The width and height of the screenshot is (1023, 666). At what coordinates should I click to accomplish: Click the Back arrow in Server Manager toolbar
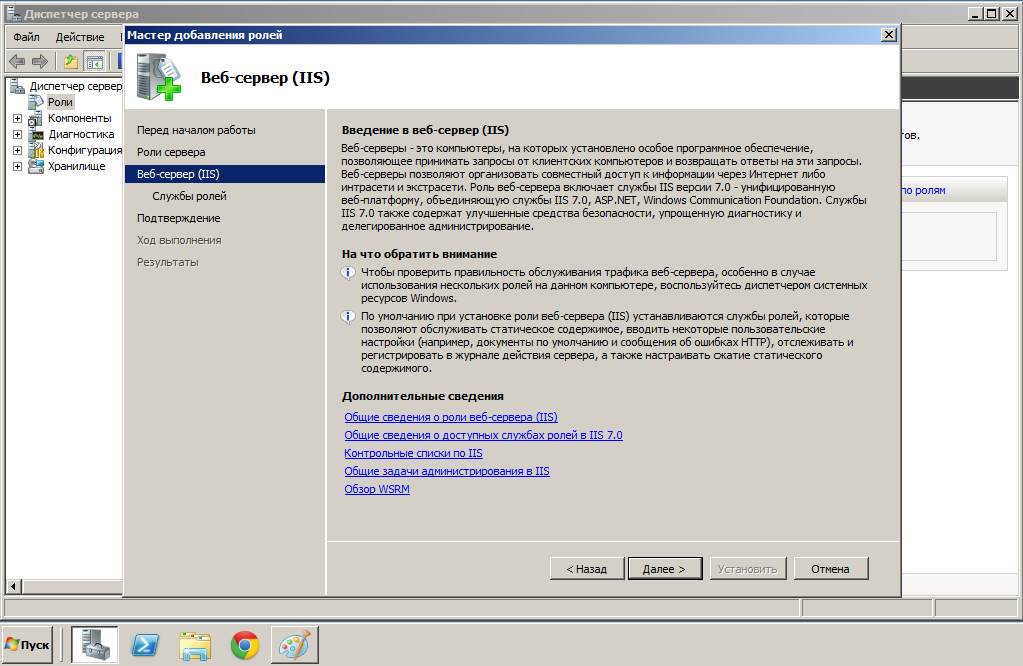point(17,62)
